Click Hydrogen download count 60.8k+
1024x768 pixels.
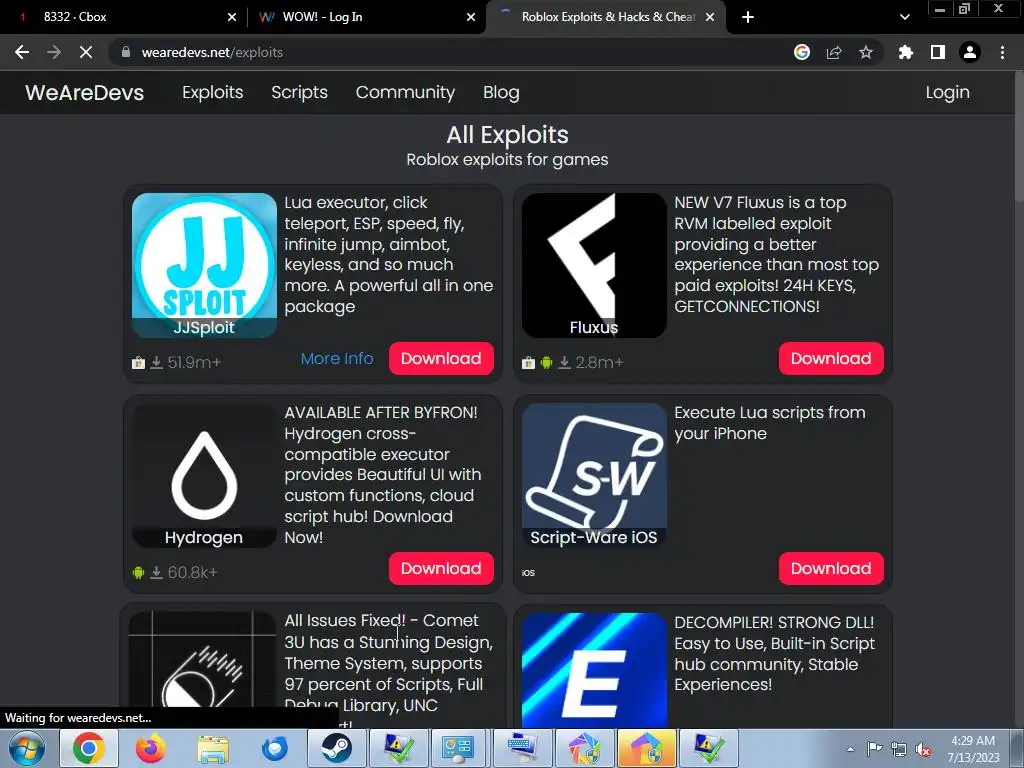point(192,573)
